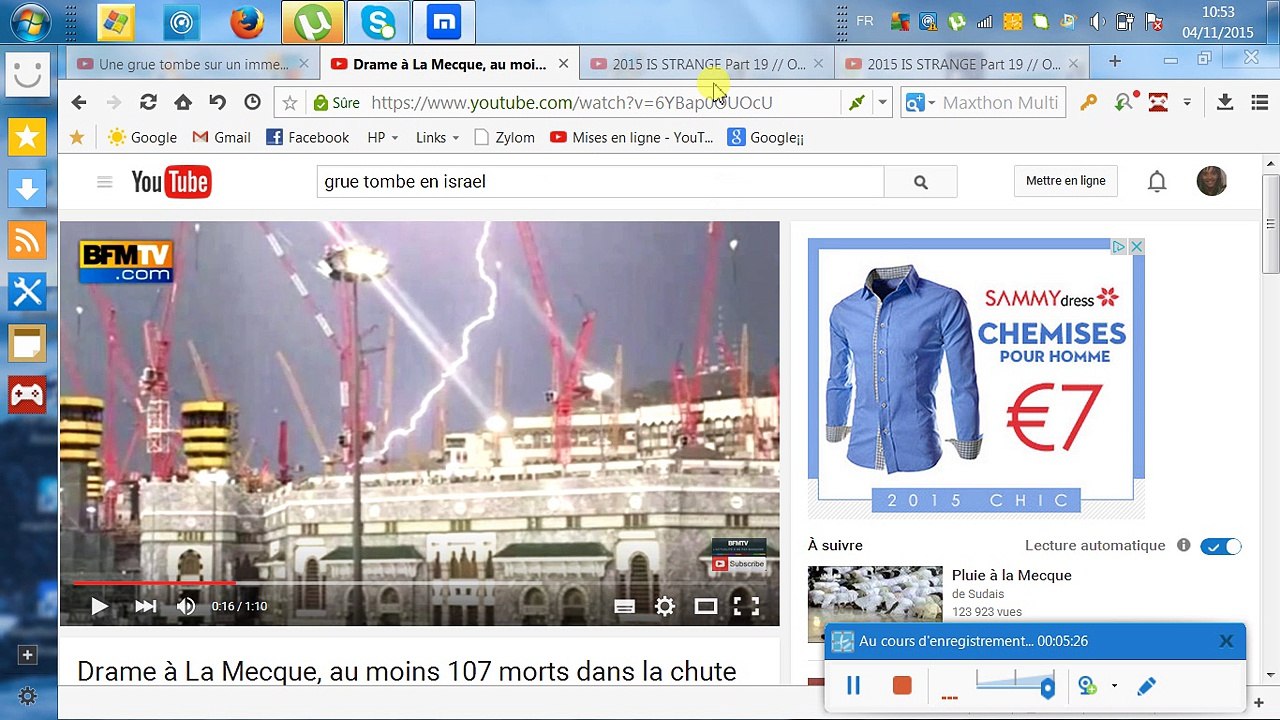Open the Gmail bookmark
Viewport: 1280px width, 720px height.
pyautogui.click(x=221, y=137)
